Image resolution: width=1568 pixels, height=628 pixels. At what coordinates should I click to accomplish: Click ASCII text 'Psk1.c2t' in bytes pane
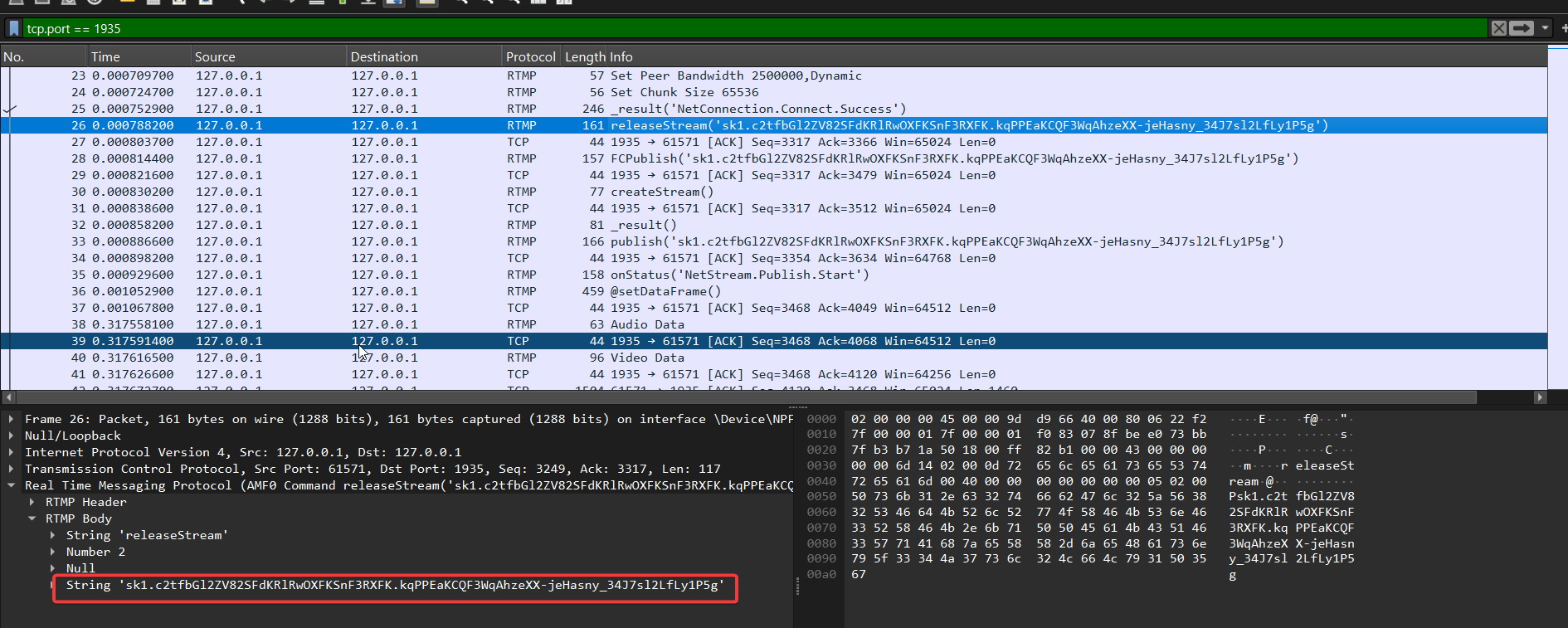tap(1259, 496)
